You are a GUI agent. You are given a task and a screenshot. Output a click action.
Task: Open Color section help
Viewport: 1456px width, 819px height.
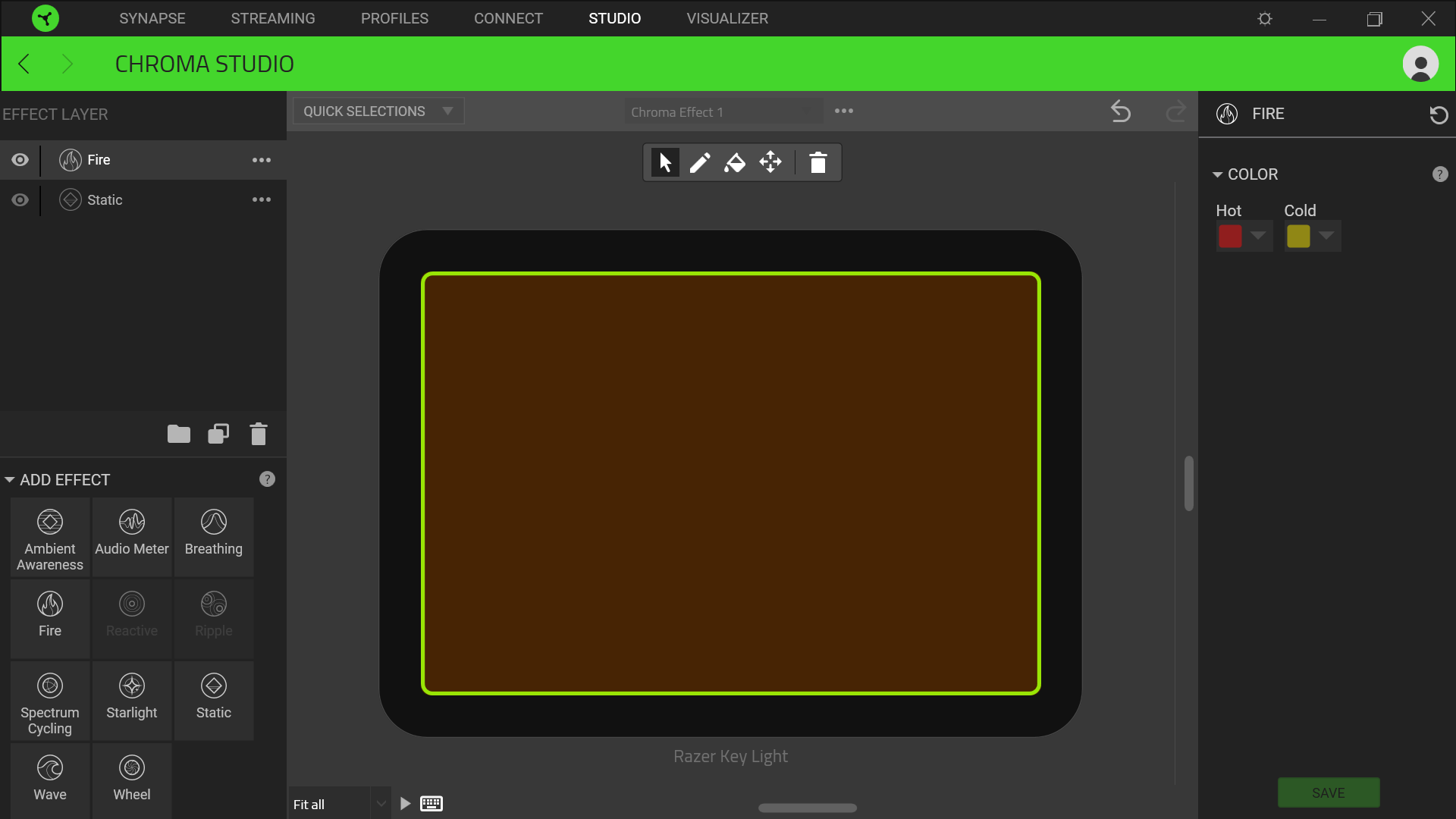1440,174
